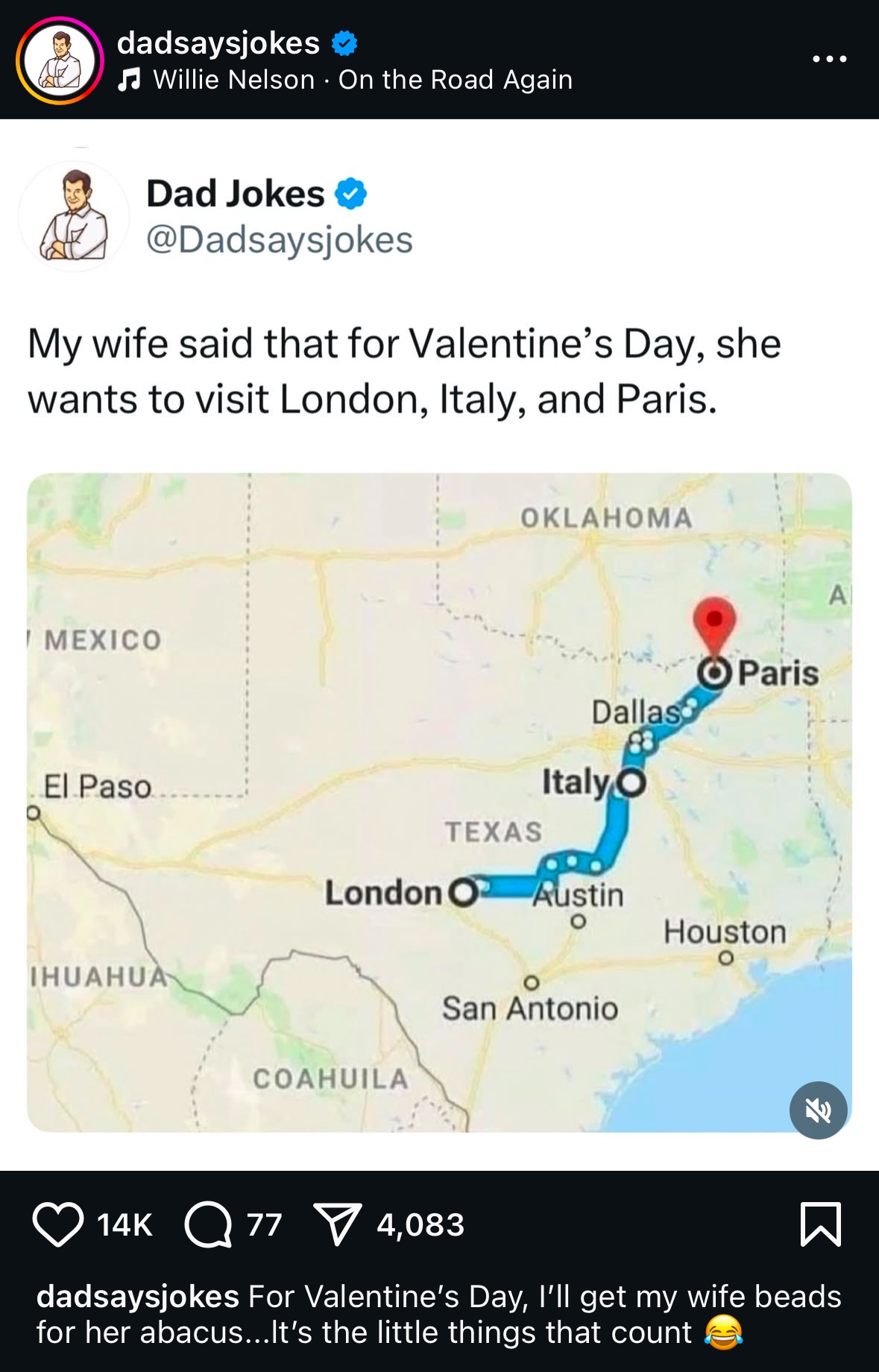Click the Dad Jokes avatar inside the tweet
879x1372 pixels.
(x=74, y=216)
